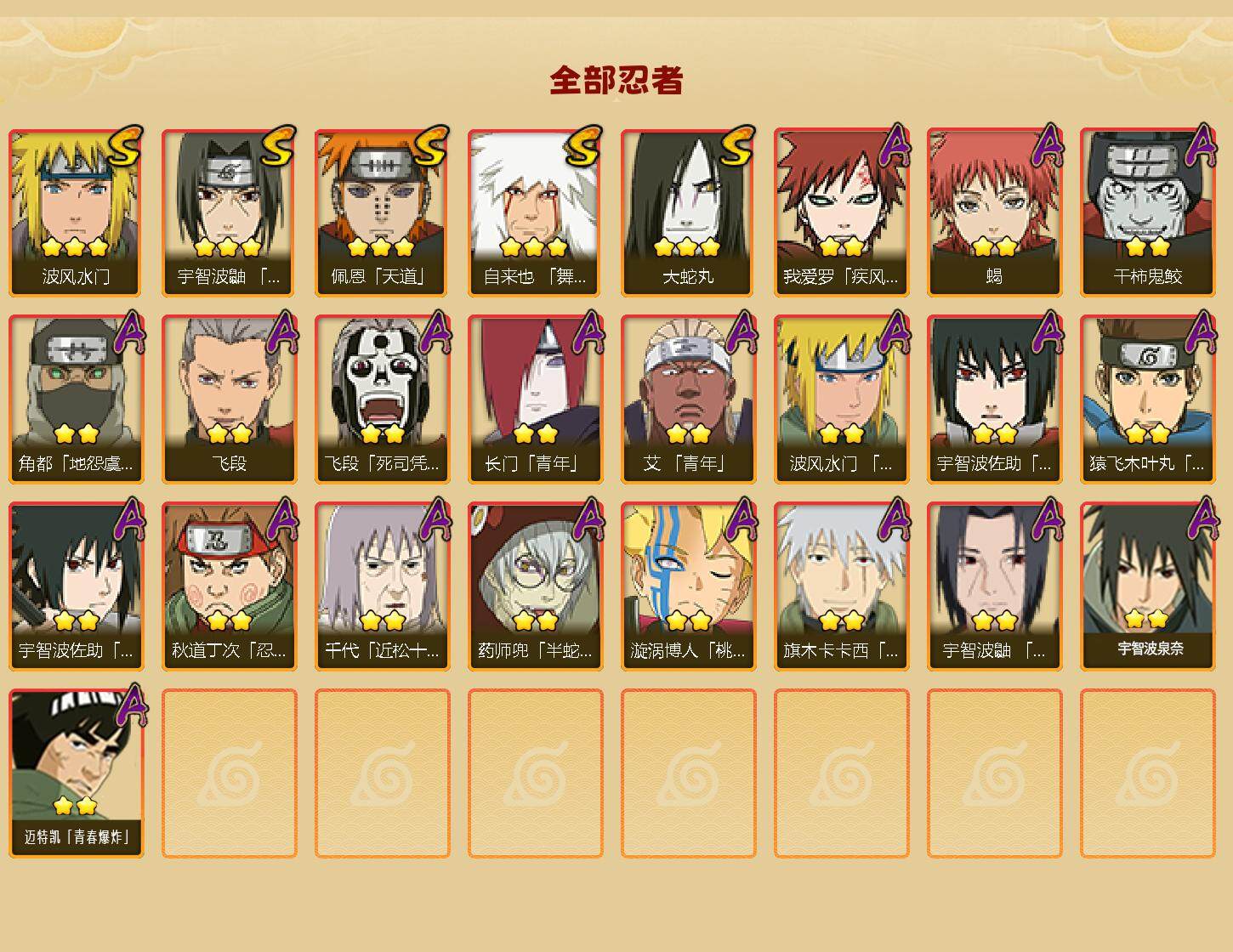
Task: Select the 秋道丁次 ninja card
Action: [x=229, y=586]
